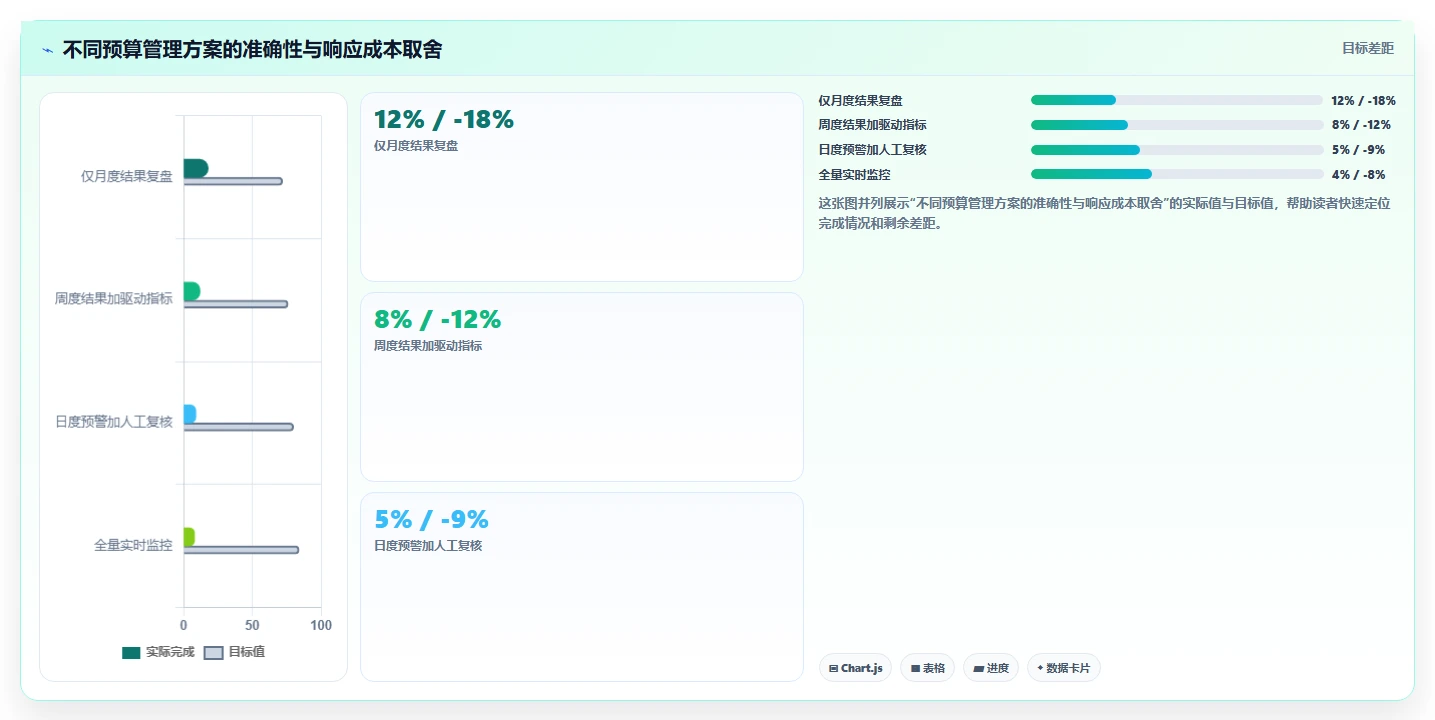Click the 5% / -9% card value

pos(431,520)
